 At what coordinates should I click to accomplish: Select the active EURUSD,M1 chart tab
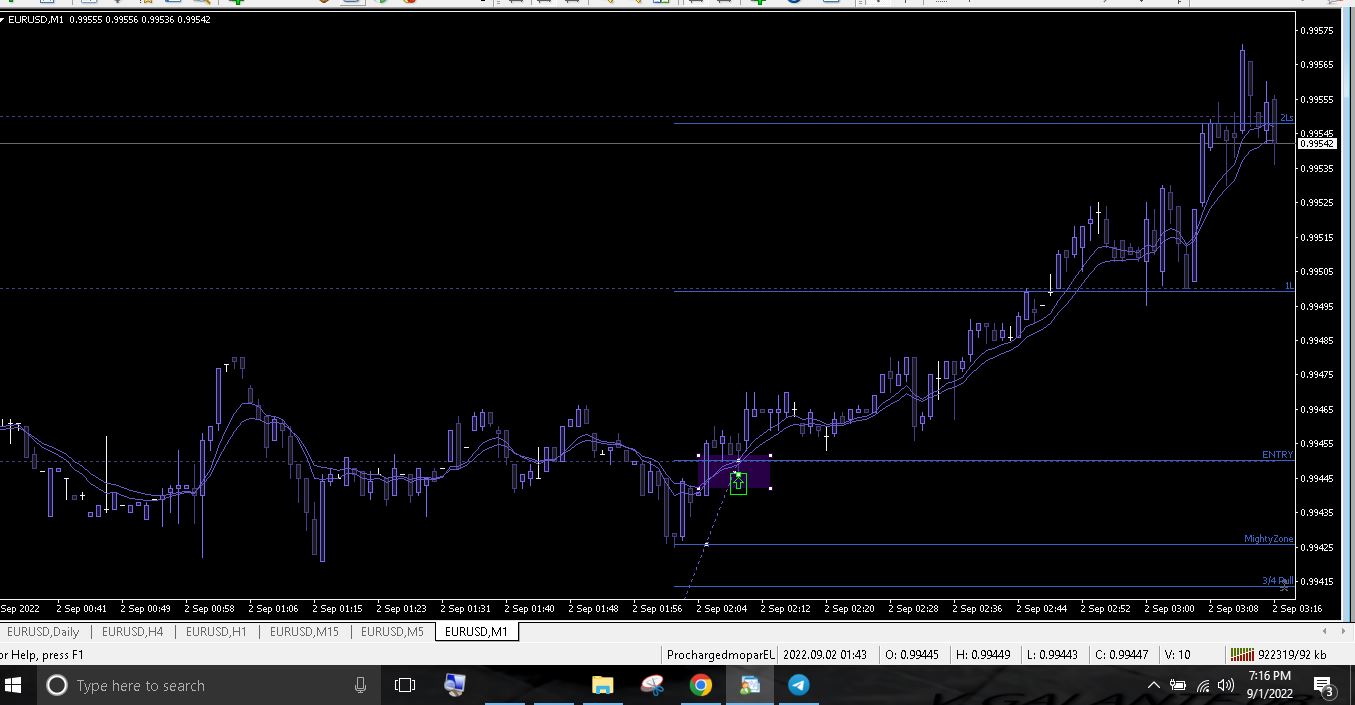pos(477,632)
